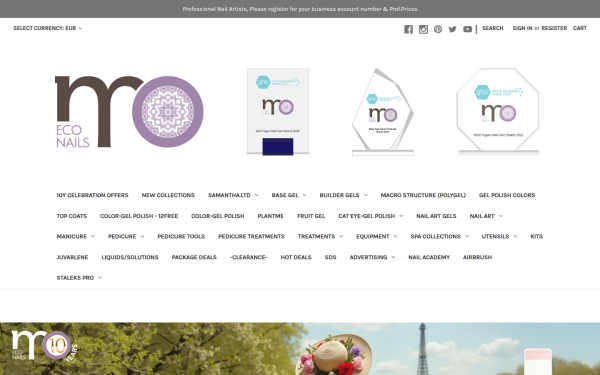The width and height of the screenshot is (600, 375).
Task: Expand the Equipment menu
Action: coord(377,236)
